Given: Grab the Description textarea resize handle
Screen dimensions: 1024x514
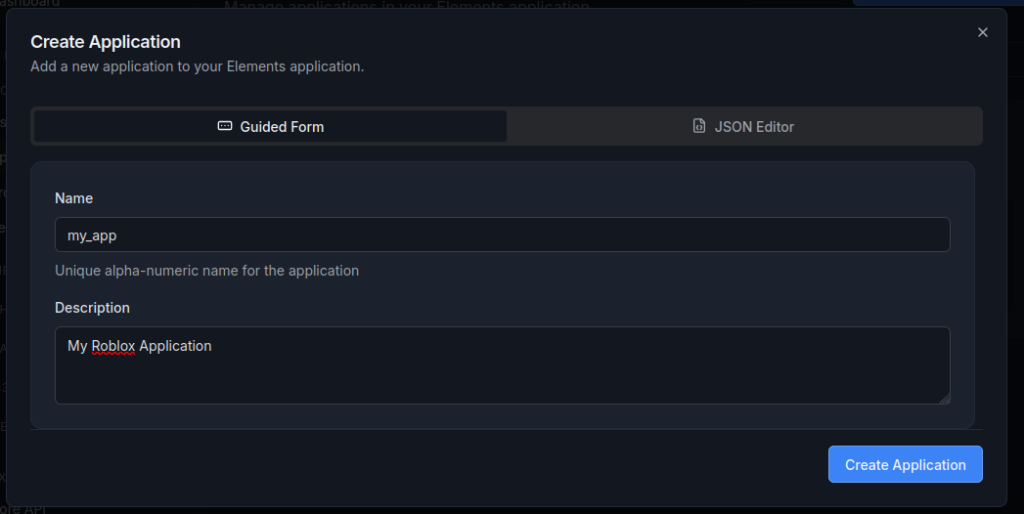Looking at the screenshot, I should point(944,398).
